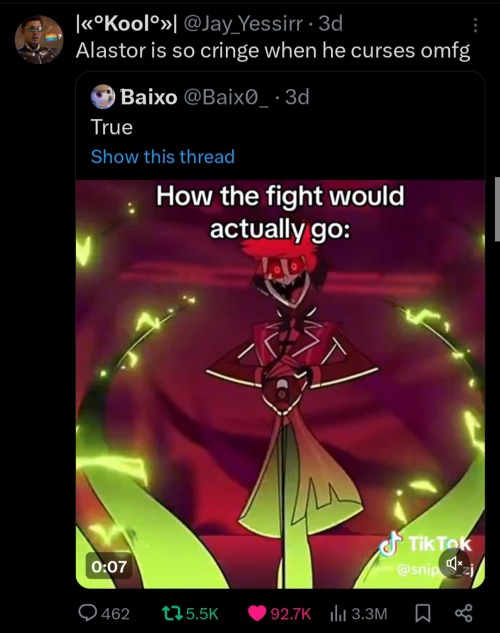Open the quoted tweet text True

pyautogui.click(x=112, y=127)
